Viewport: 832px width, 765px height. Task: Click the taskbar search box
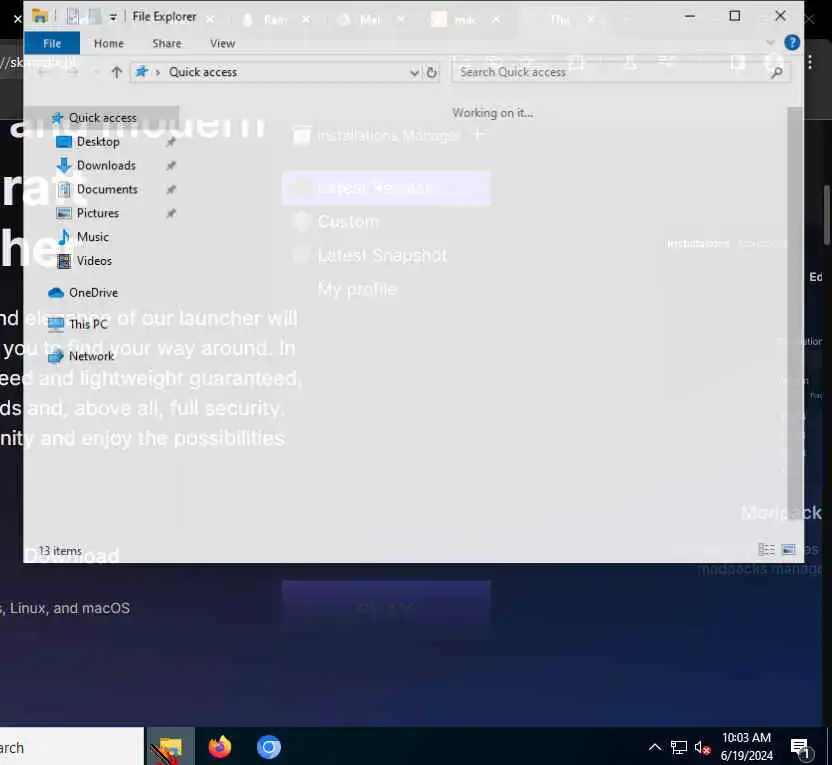tap(71, 747)
